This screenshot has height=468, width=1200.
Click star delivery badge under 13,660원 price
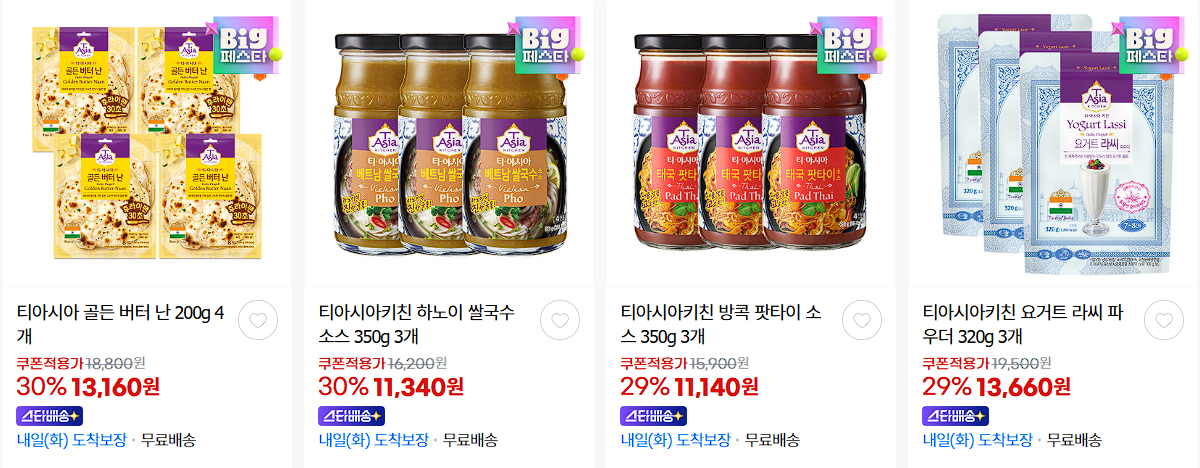click(956, 415)
